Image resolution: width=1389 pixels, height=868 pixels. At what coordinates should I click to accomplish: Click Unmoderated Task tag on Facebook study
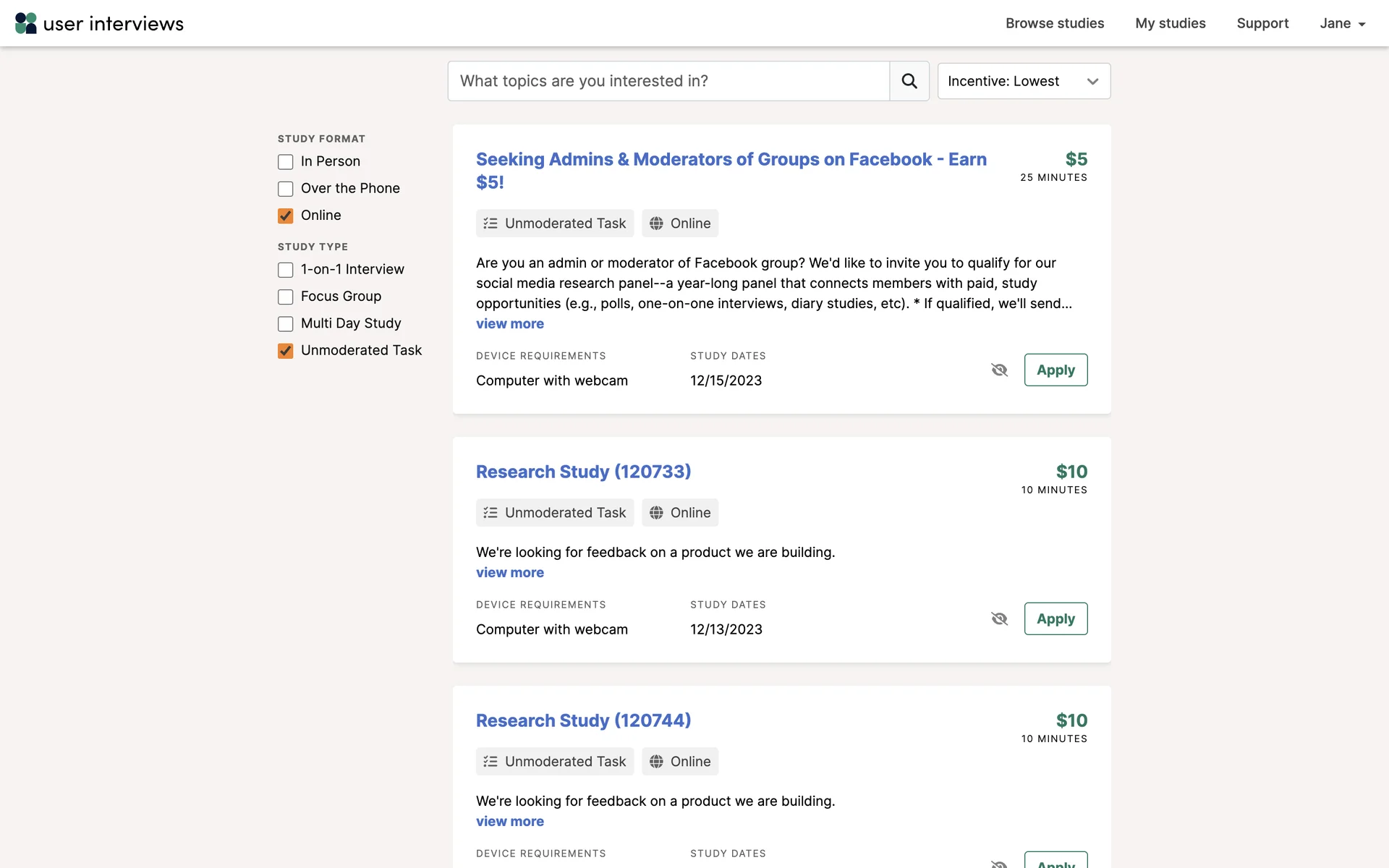coord(555,224)
